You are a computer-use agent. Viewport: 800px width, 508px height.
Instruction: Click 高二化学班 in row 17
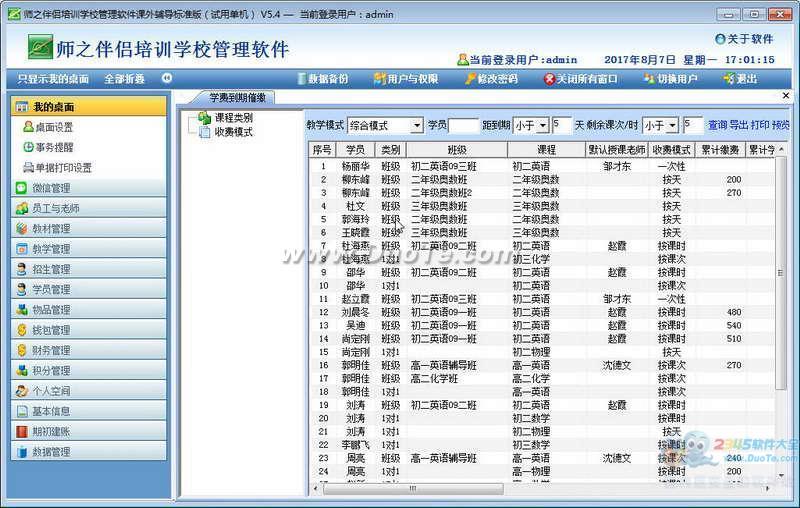click(434, 378)
